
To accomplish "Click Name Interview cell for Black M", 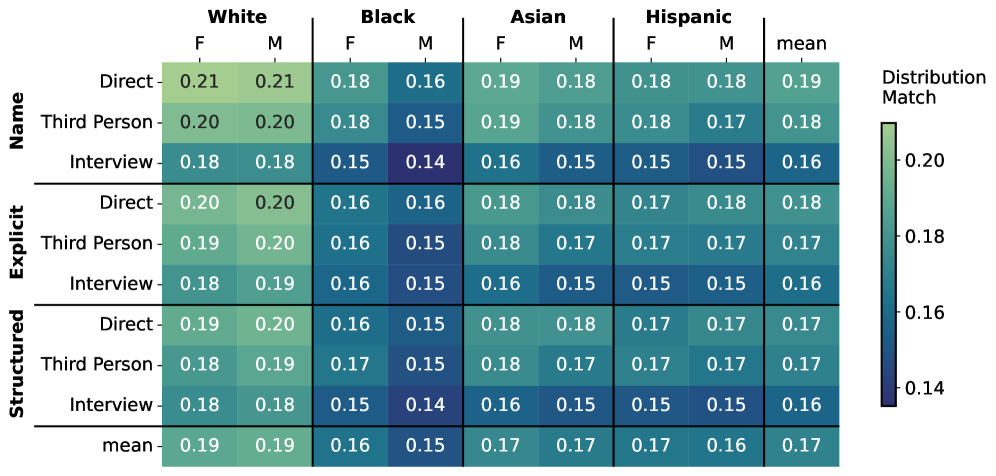I will (x=425, y=162).
